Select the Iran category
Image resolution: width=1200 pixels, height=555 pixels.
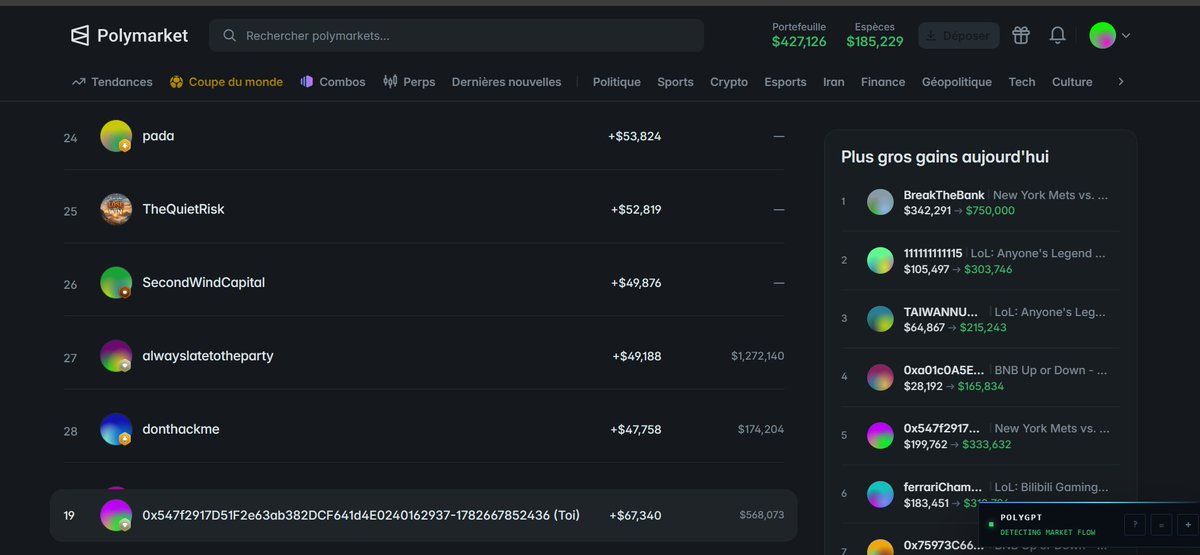point(833,82)
